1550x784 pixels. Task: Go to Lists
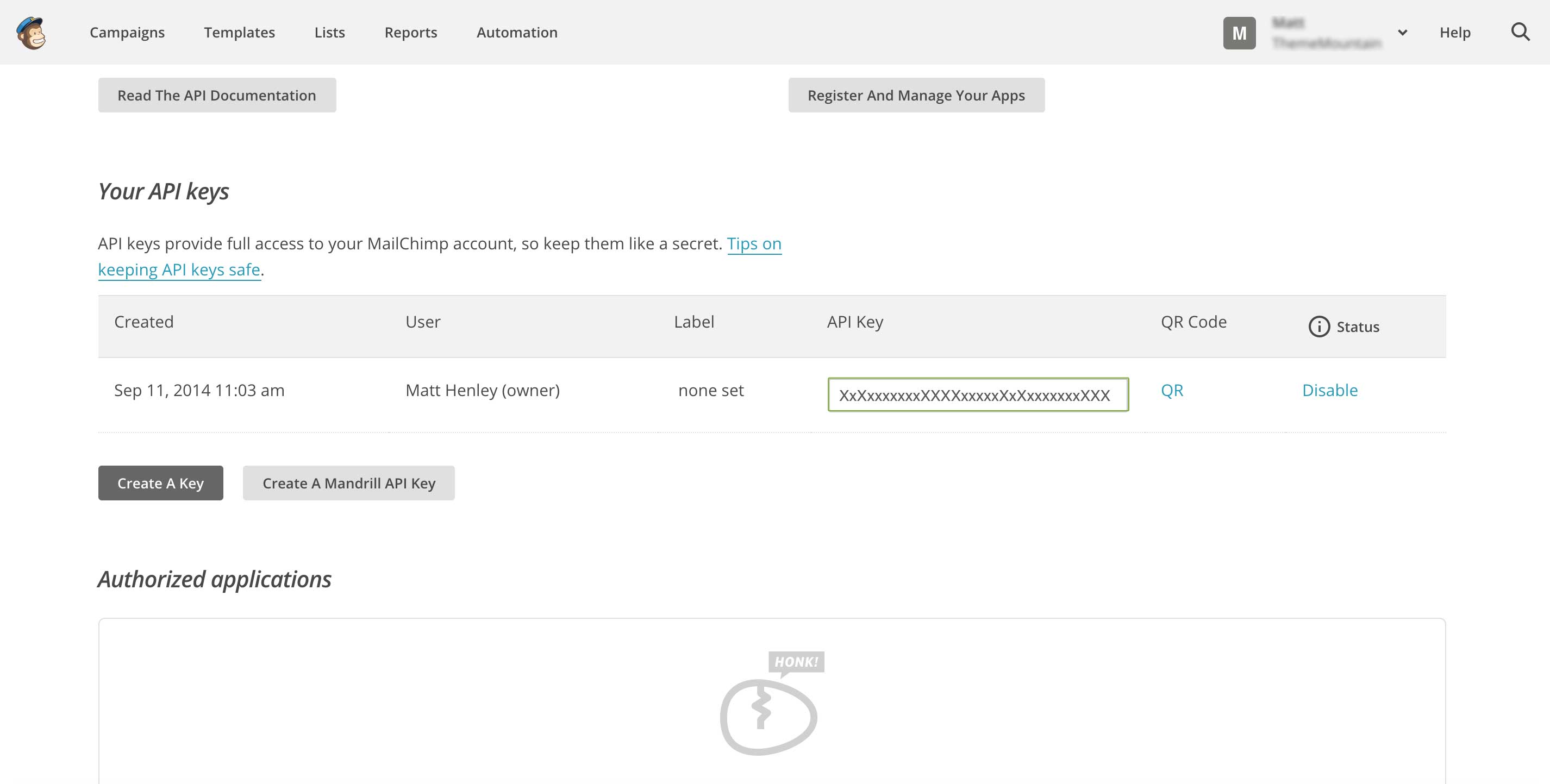pyautogui.click(x=330, y=33)
